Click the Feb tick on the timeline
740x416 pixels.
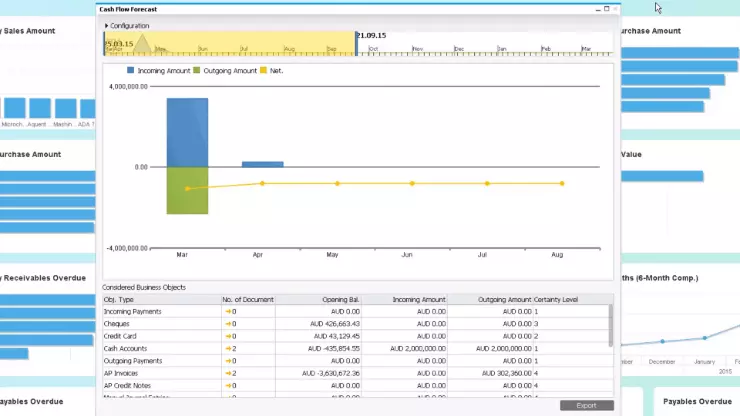point(546,49)
